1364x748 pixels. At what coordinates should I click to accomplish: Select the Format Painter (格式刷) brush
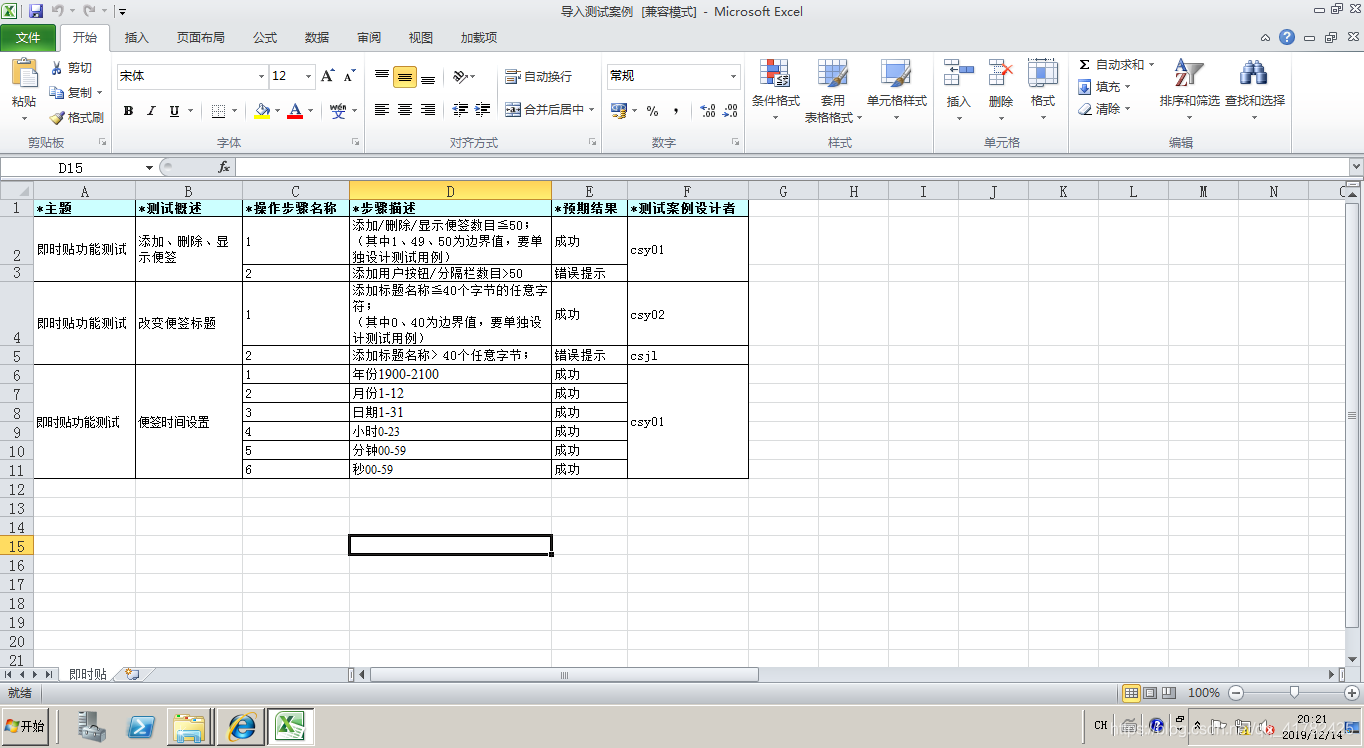[57, 117]
